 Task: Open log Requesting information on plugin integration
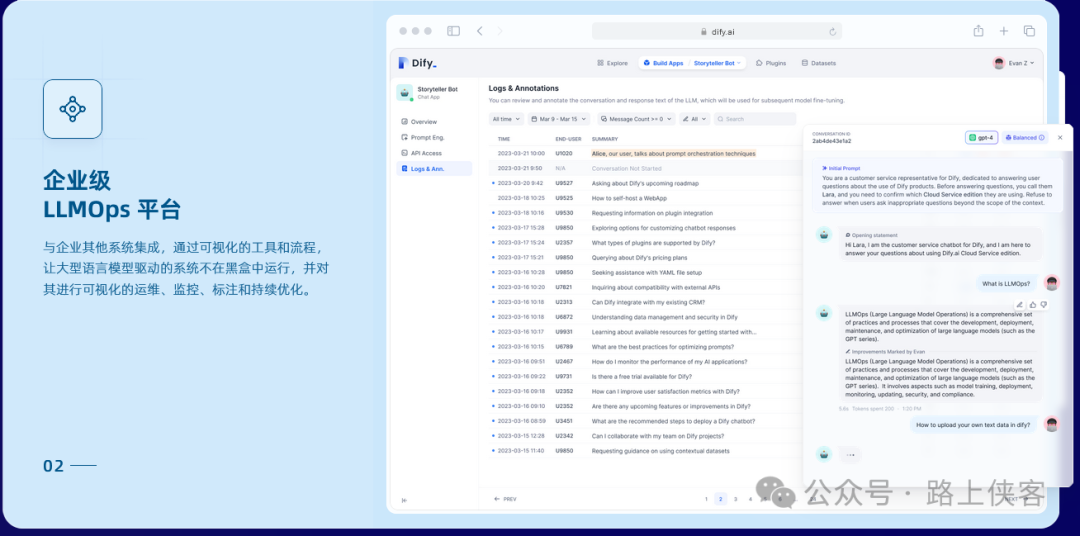tap(645, 213)
